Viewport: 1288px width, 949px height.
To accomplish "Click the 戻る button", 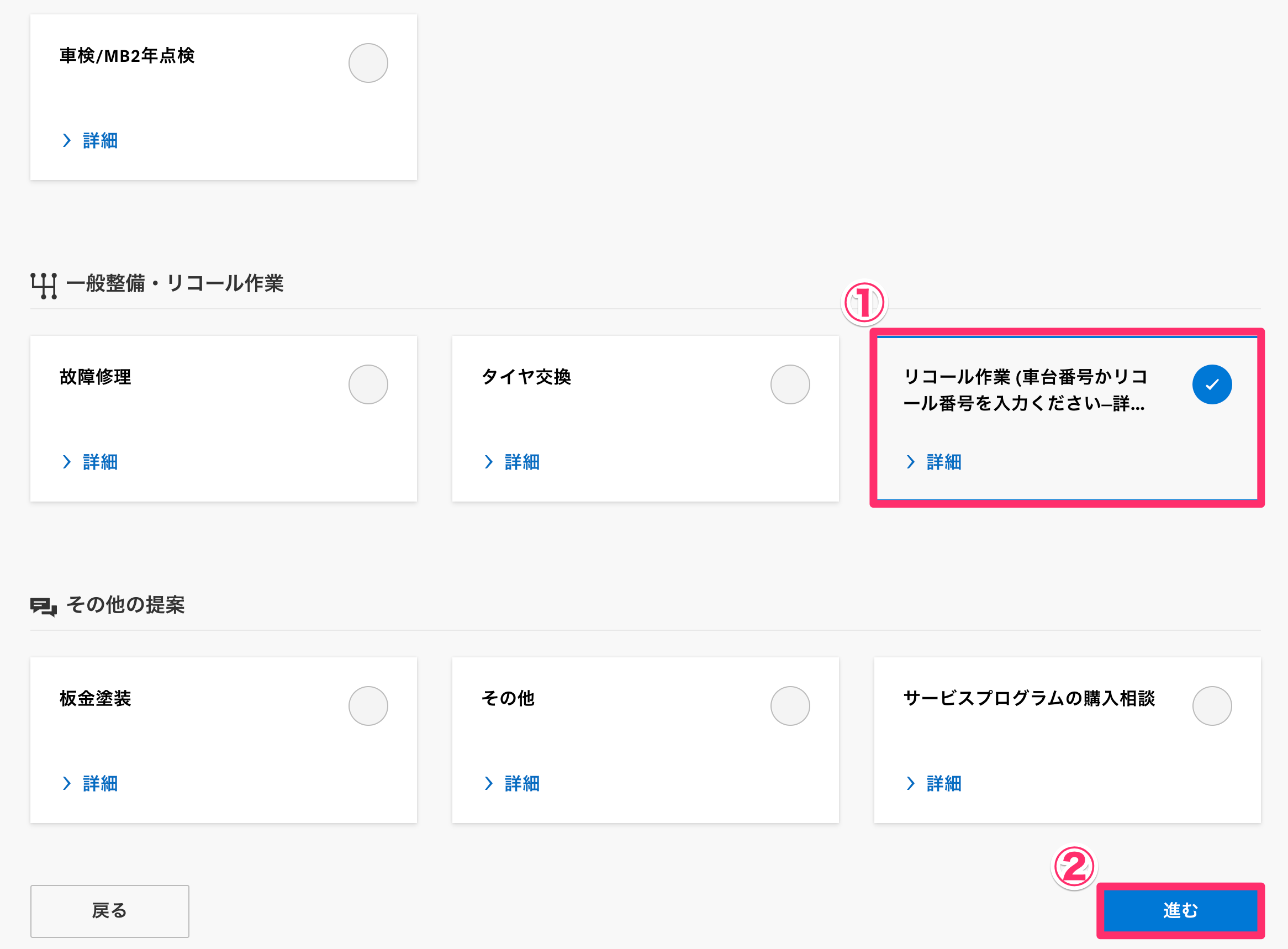I will tap(110, 911).
